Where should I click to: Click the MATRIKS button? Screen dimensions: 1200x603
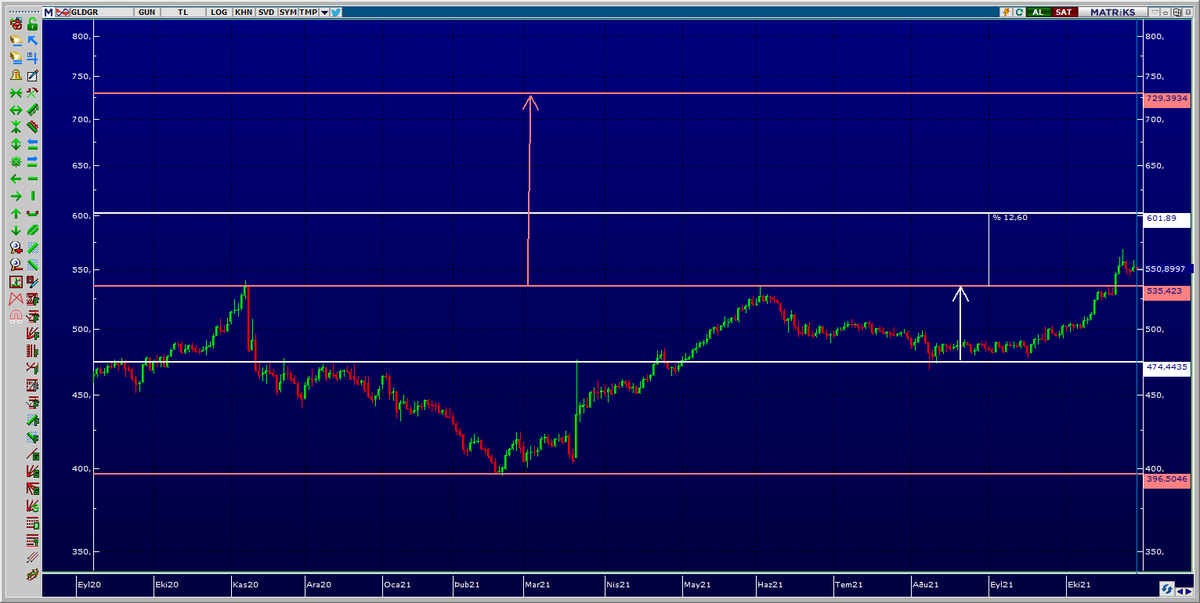pyautogui.click(x=1113, y=12)
